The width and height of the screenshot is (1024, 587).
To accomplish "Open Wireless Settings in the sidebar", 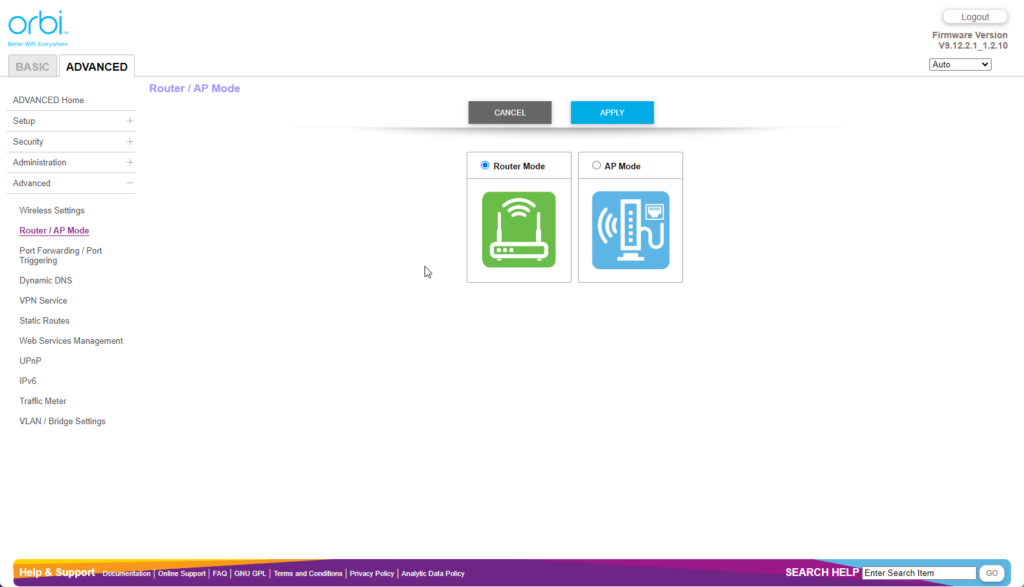I will (x=52, y=211).
